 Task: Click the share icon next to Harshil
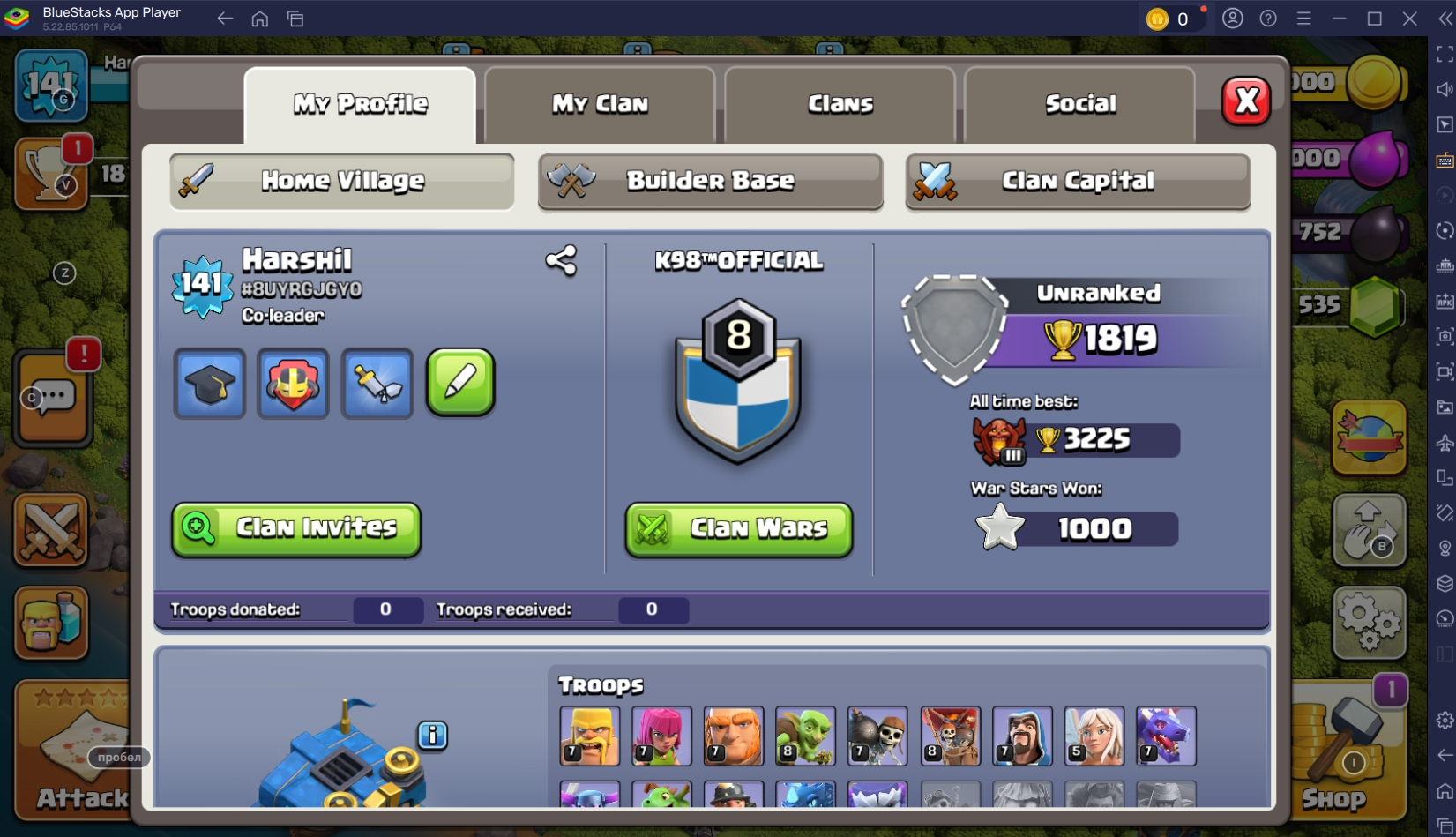tap(561, 261)
